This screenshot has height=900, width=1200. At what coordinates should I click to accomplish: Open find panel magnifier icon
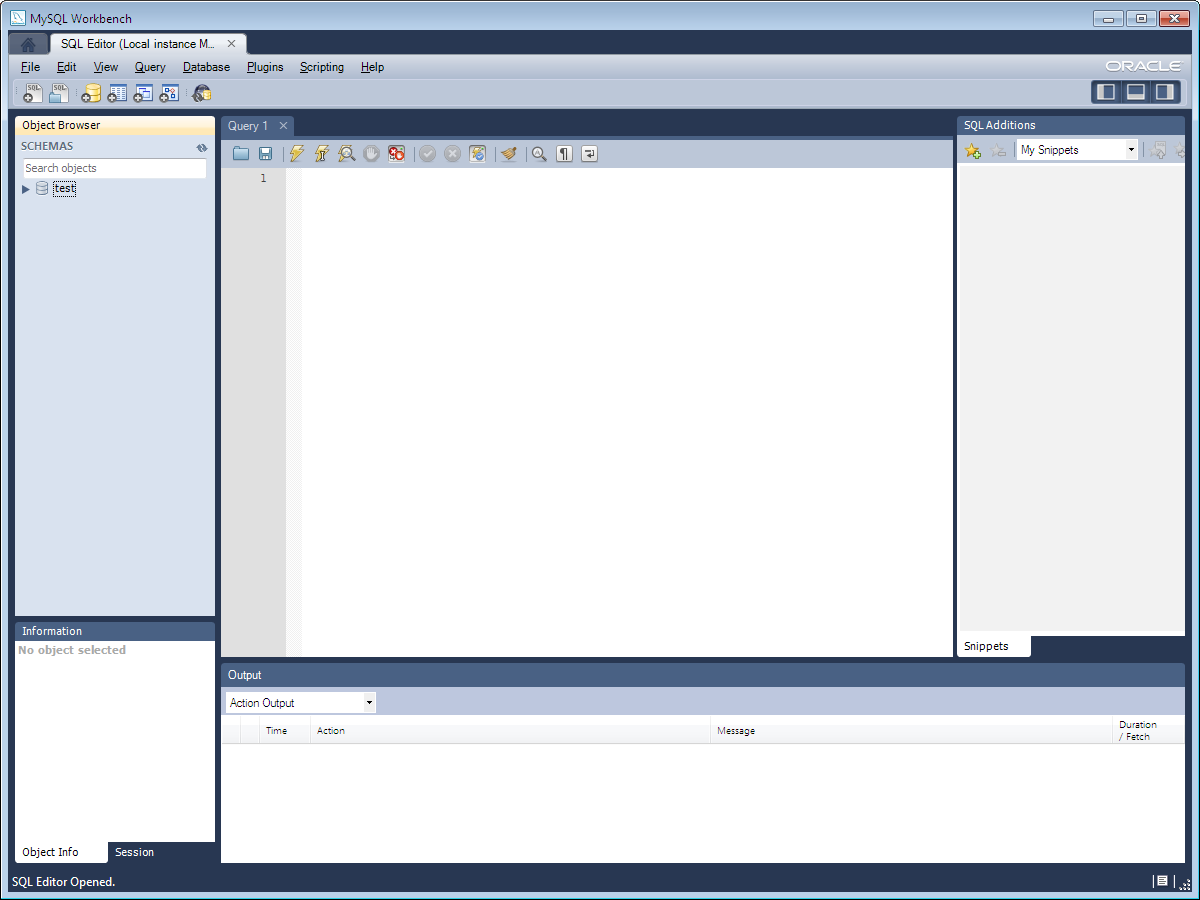click(539, 154)
